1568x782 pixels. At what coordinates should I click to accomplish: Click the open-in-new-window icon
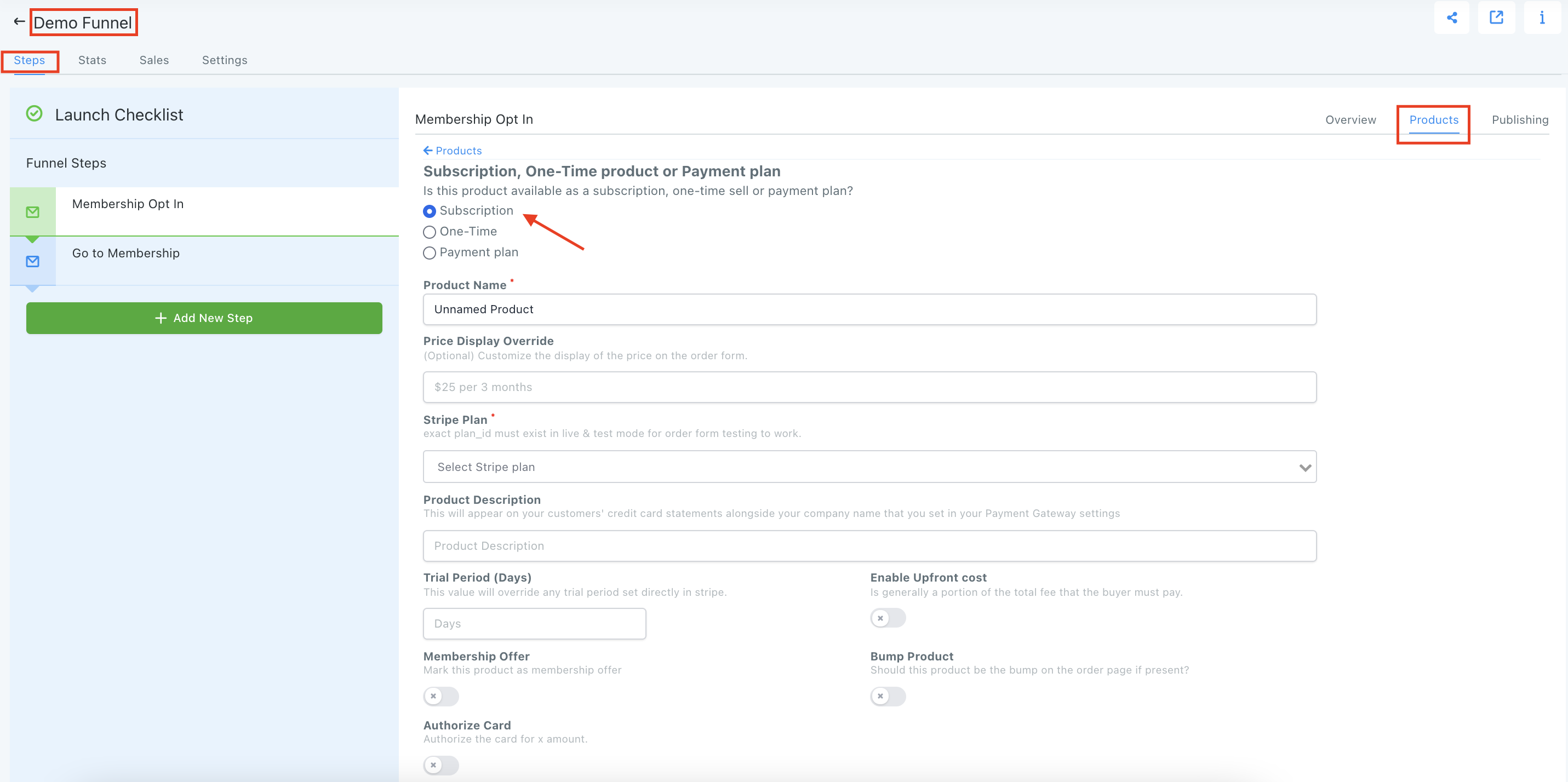pyautogui.click(x=1496, y=18)
